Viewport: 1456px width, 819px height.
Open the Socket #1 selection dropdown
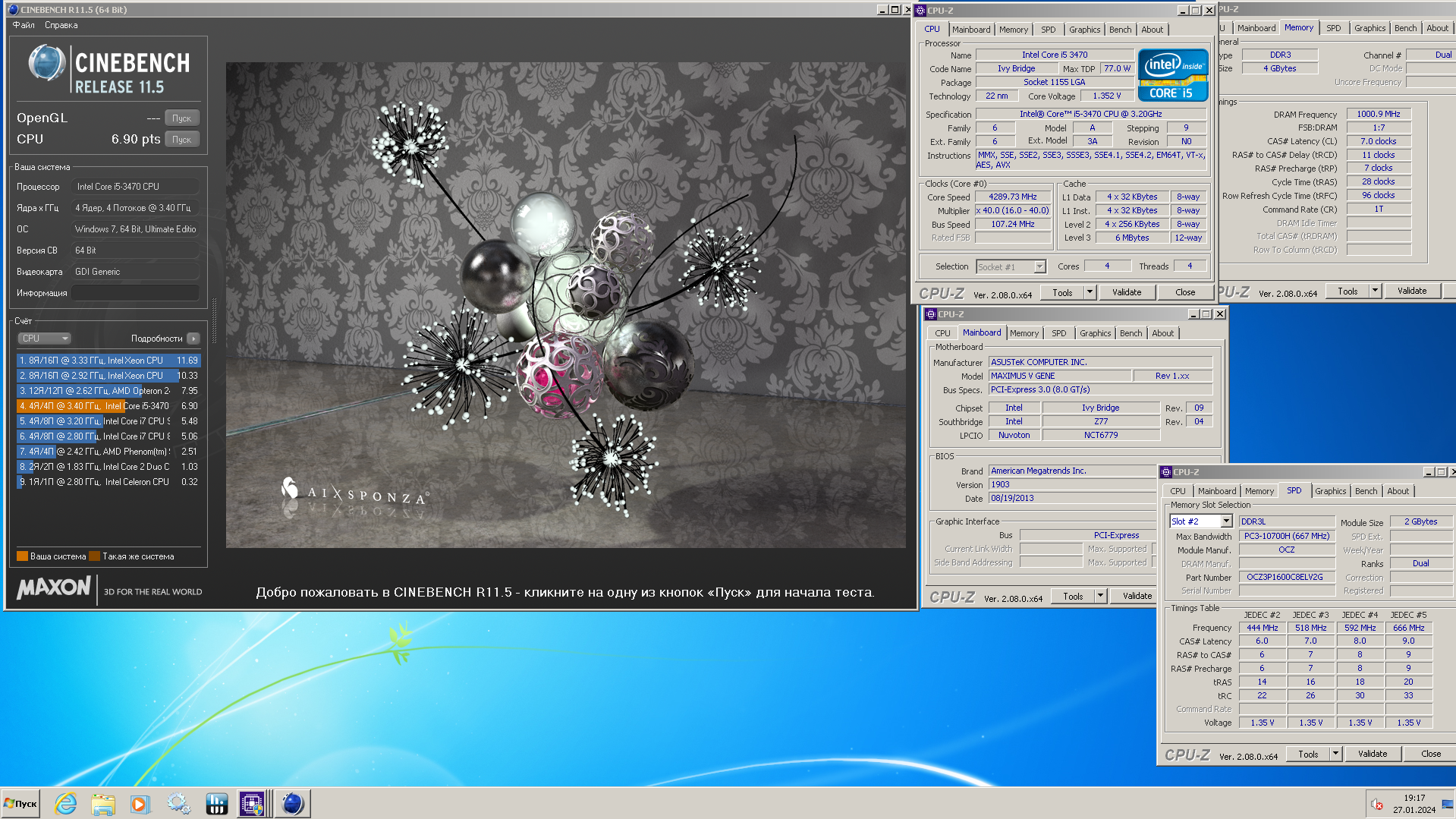[1040, 267]
